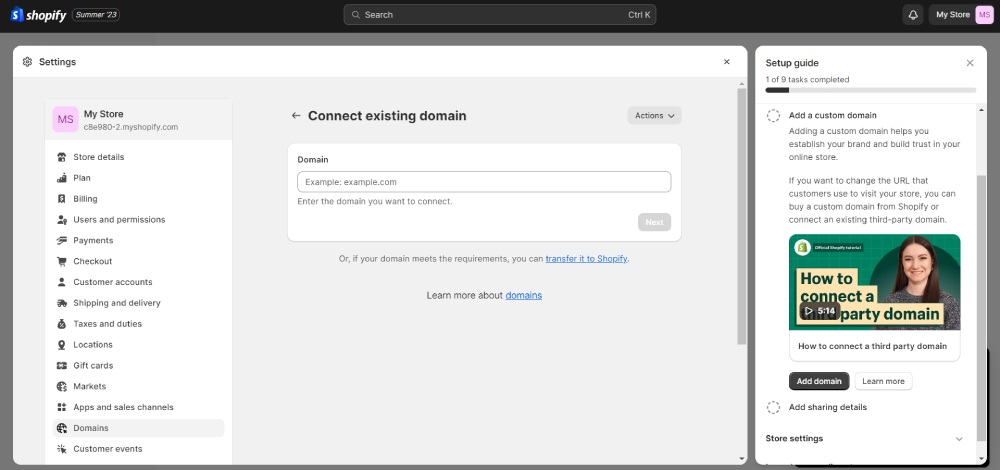Screen dimensions: 1000x470
Task: Open notifications bell
Action: (x=913, y=15)
